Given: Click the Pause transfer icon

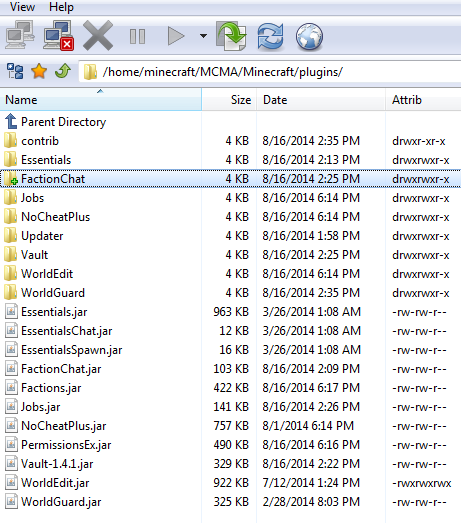Looking at the screenshot, I should click(x=137, y=36).
